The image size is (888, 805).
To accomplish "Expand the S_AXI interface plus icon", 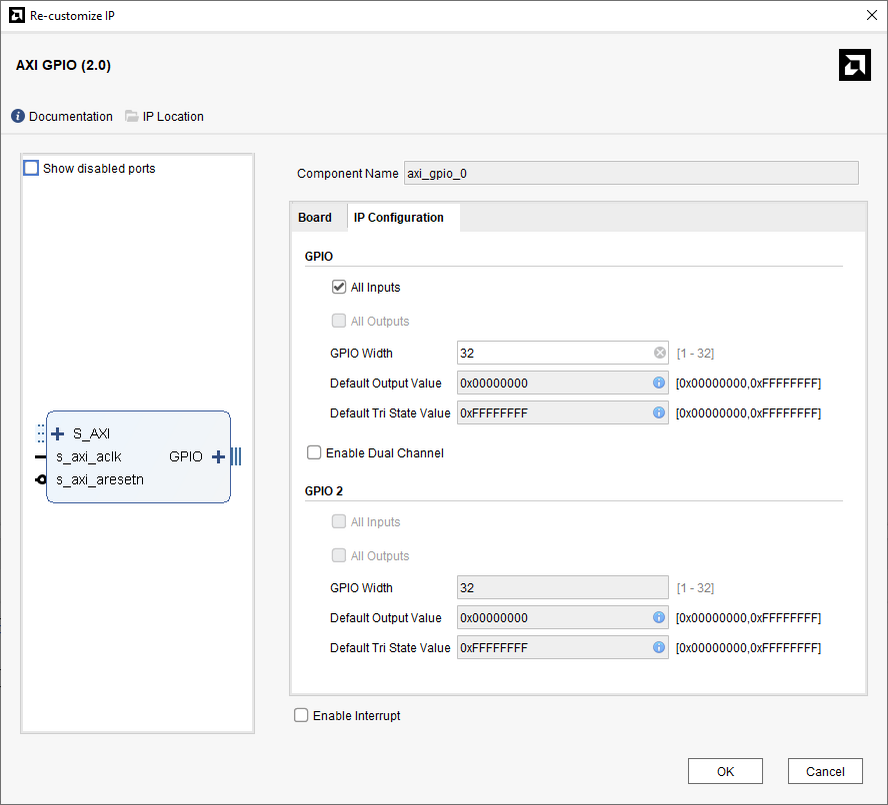I will pyautogui.click(x=58, y=434).
